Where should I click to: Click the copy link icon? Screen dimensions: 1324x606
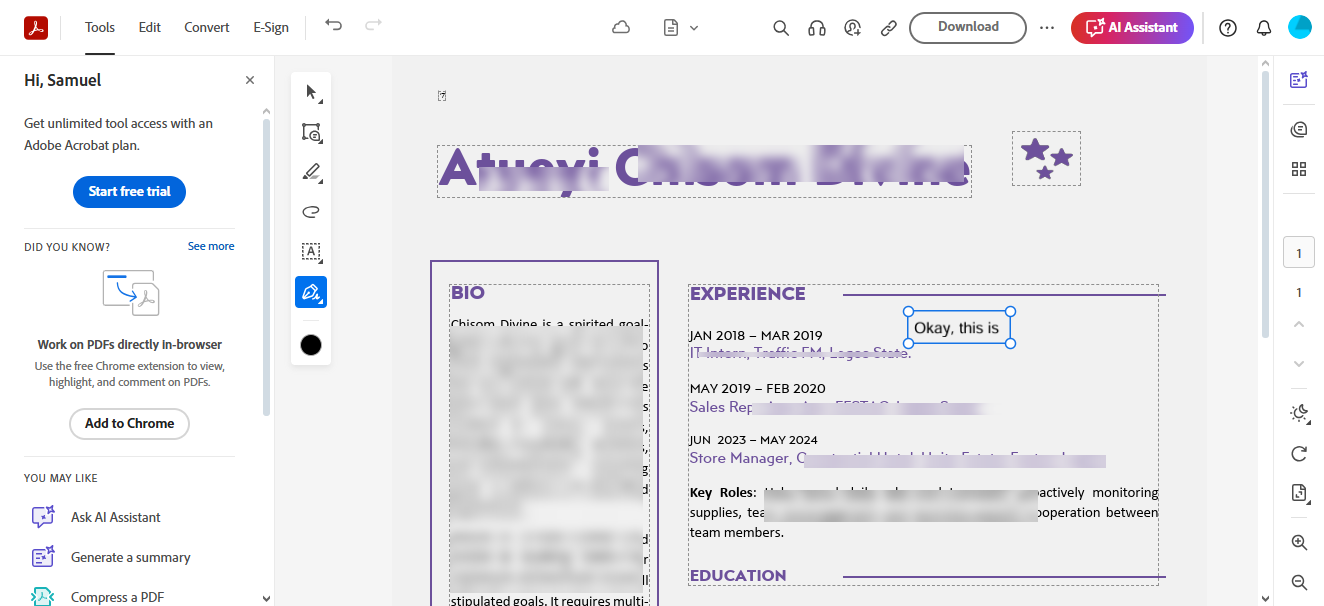(888, 28)
